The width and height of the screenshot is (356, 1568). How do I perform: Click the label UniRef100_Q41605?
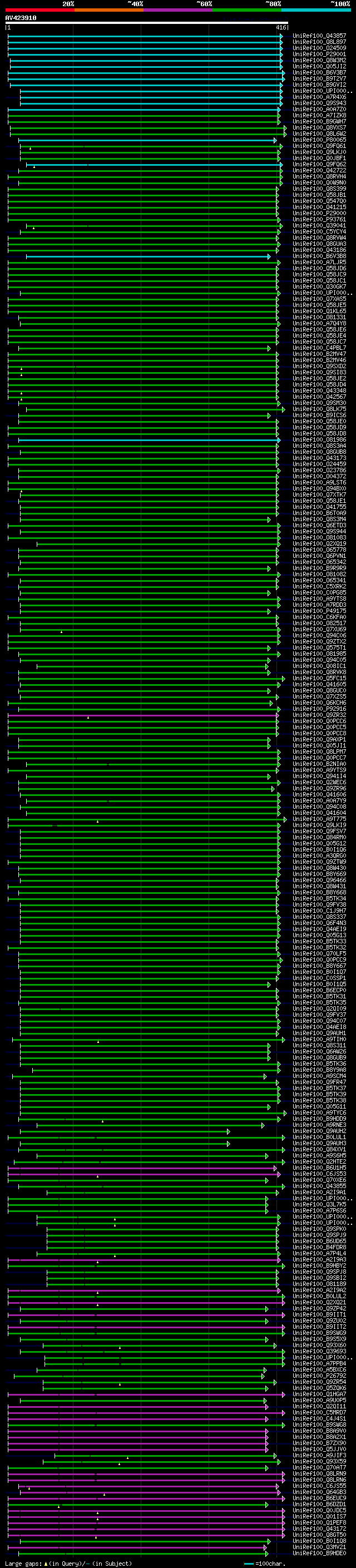point(319,685)
